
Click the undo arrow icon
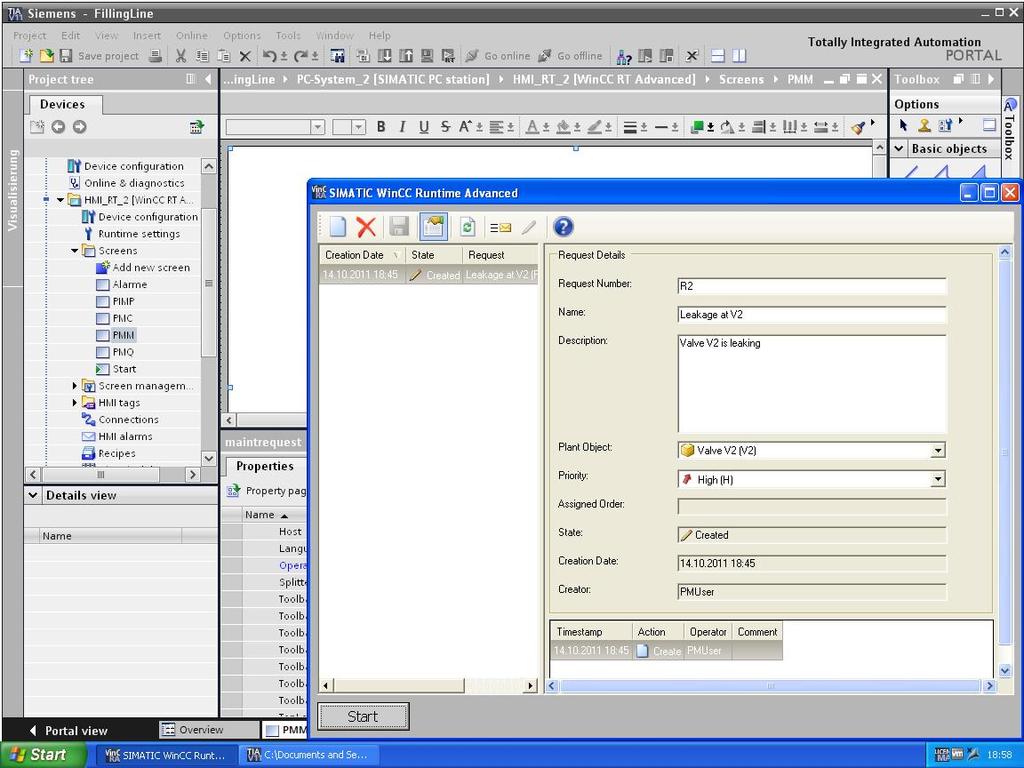pyautogui.click(x=269, y=56)
